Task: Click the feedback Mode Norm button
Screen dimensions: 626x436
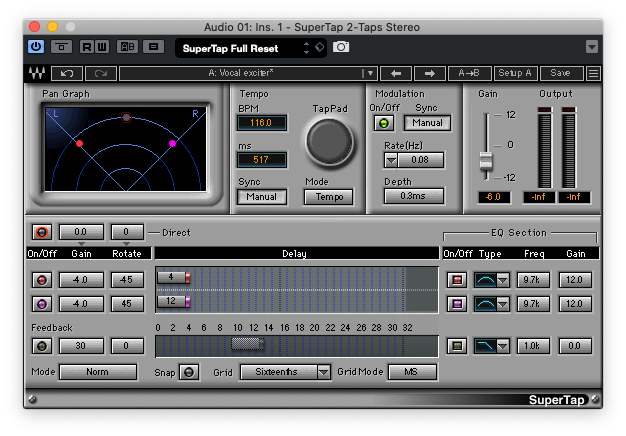Action: [98, 372]
